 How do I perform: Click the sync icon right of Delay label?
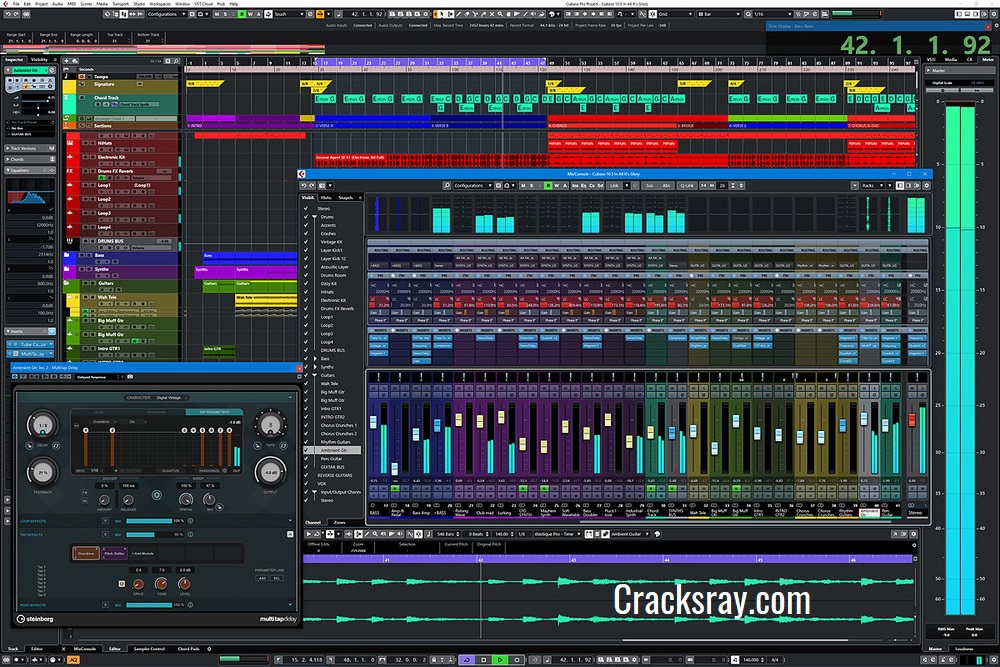[x=56, y=445]
